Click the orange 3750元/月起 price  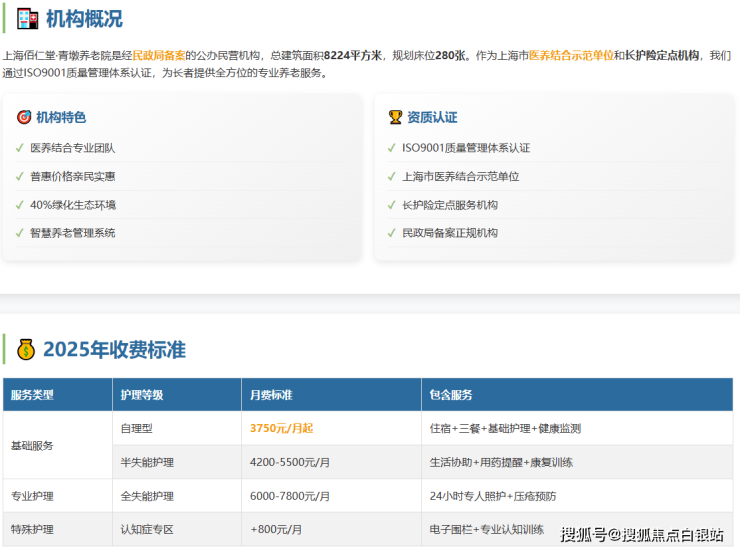tap(281, 428)
